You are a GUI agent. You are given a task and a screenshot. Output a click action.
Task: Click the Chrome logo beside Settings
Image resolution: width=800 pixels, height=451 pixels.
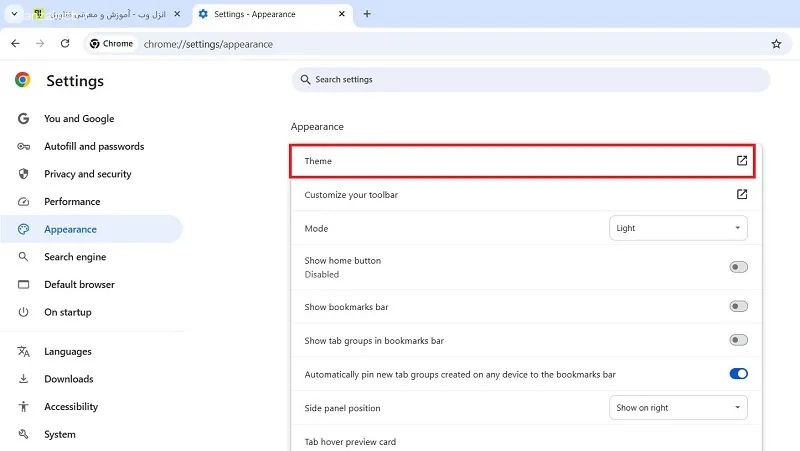click(22, 80)
